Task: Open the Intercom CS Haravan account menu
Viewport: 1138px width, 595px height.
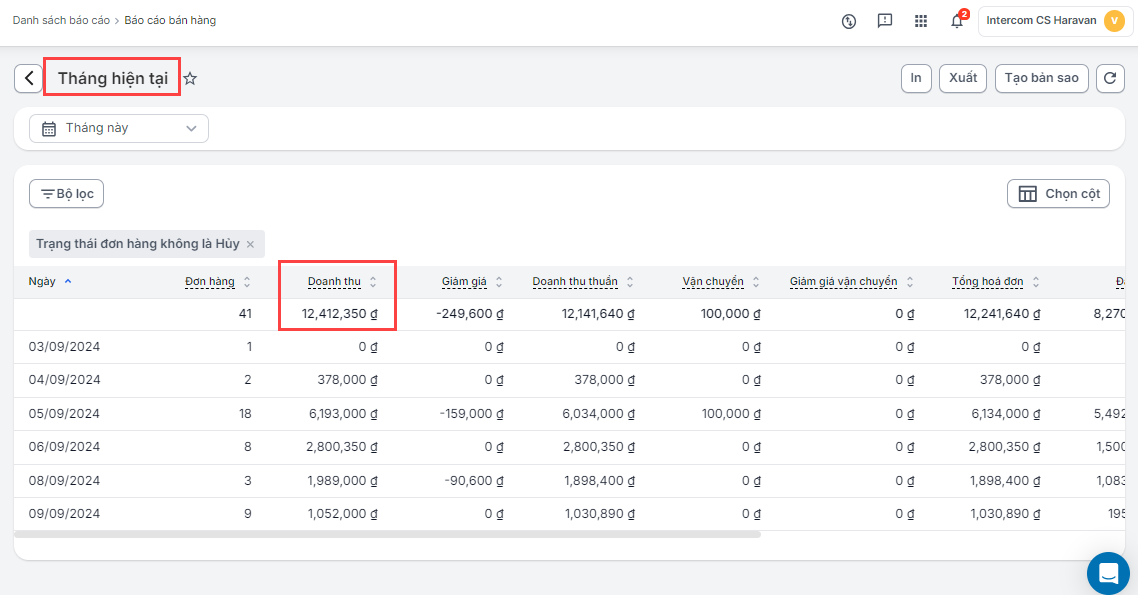Action: pyautogui.click(x=1055, y=21)
